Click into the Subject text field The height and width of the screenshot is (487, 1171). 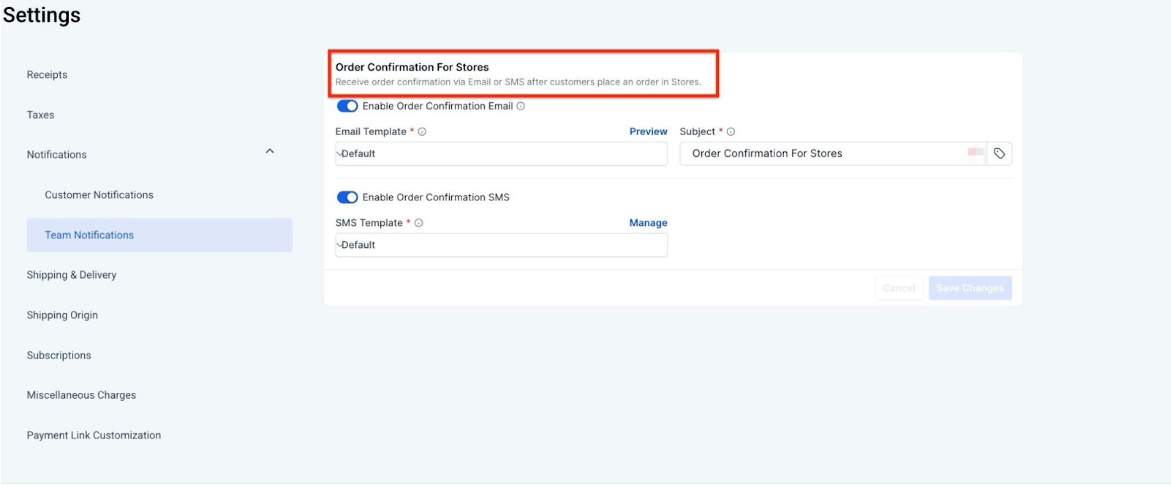click(x=820, y=154)
